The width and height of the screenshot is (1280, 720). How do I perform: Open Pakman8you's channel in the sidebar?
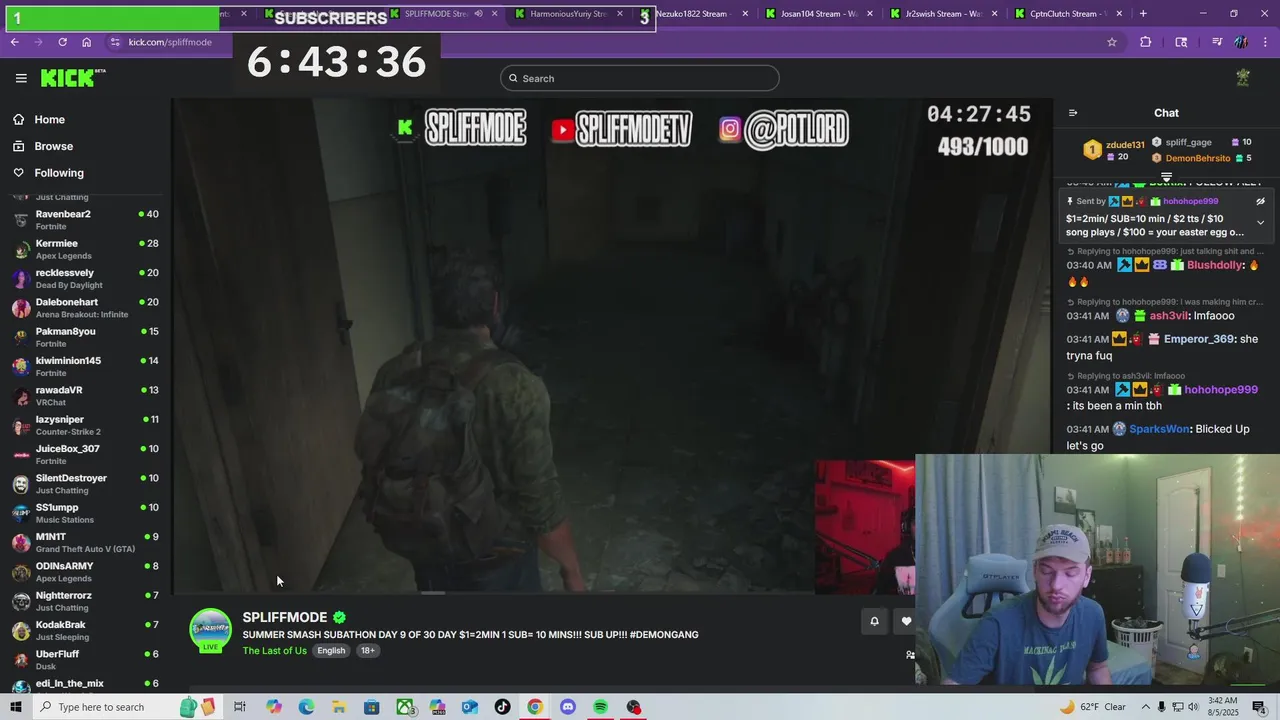[86, 337]
